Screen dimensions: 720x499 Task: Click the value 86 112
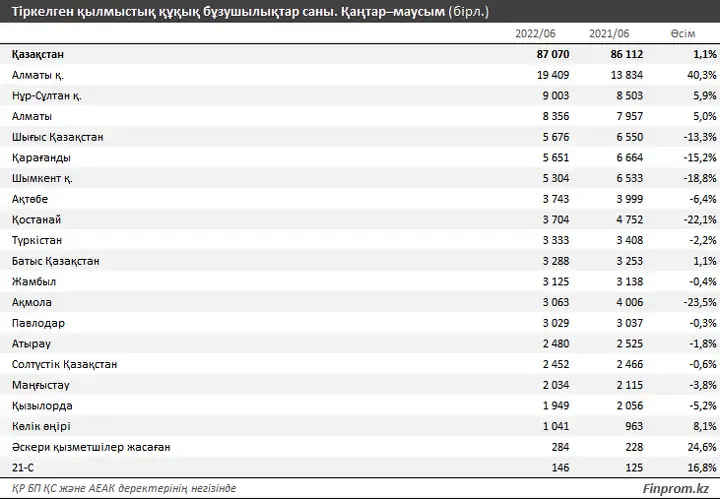click(x=626, y=54)
